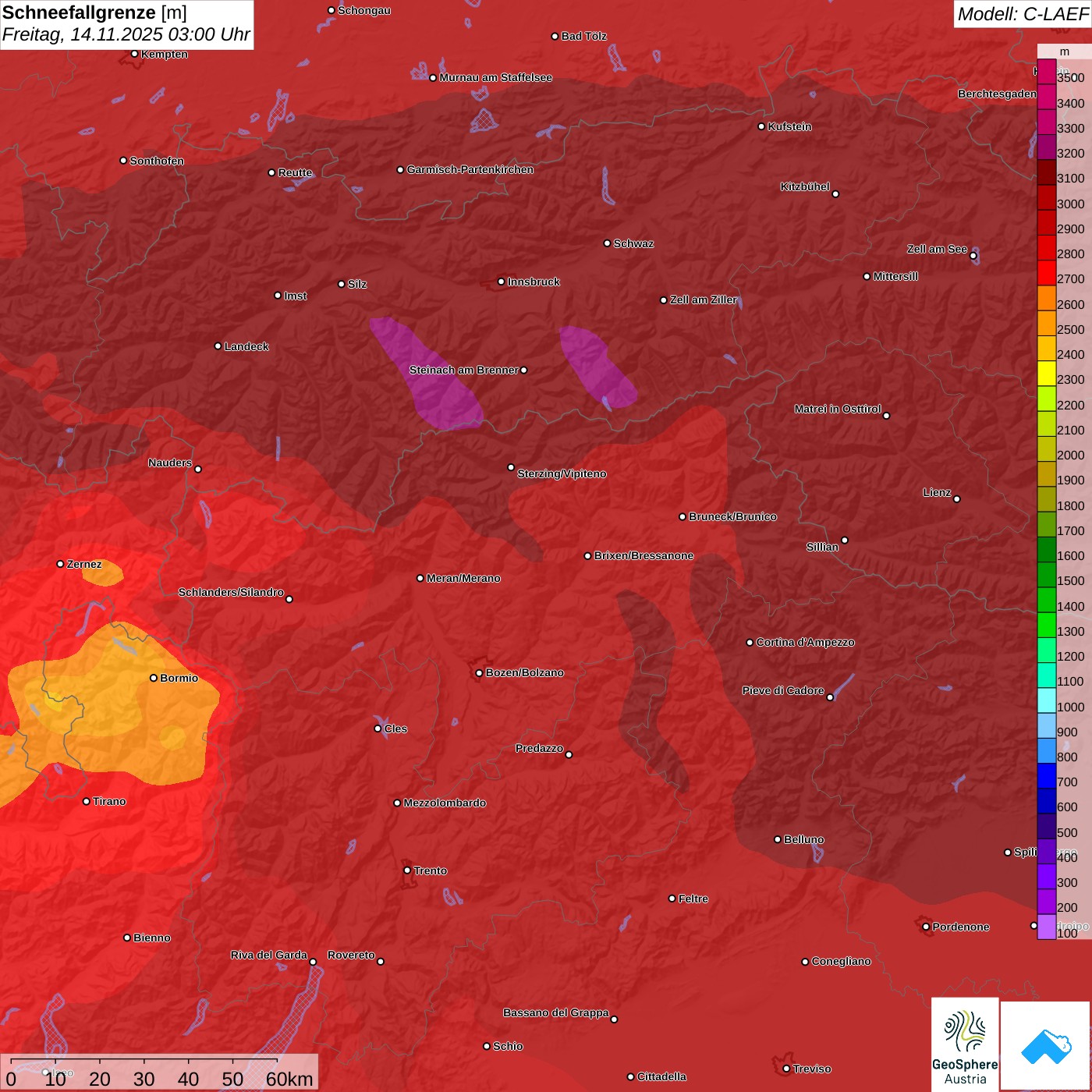1092x1092 pixels.
Task: Click the Kufstein city label
Action: point(789,126)
